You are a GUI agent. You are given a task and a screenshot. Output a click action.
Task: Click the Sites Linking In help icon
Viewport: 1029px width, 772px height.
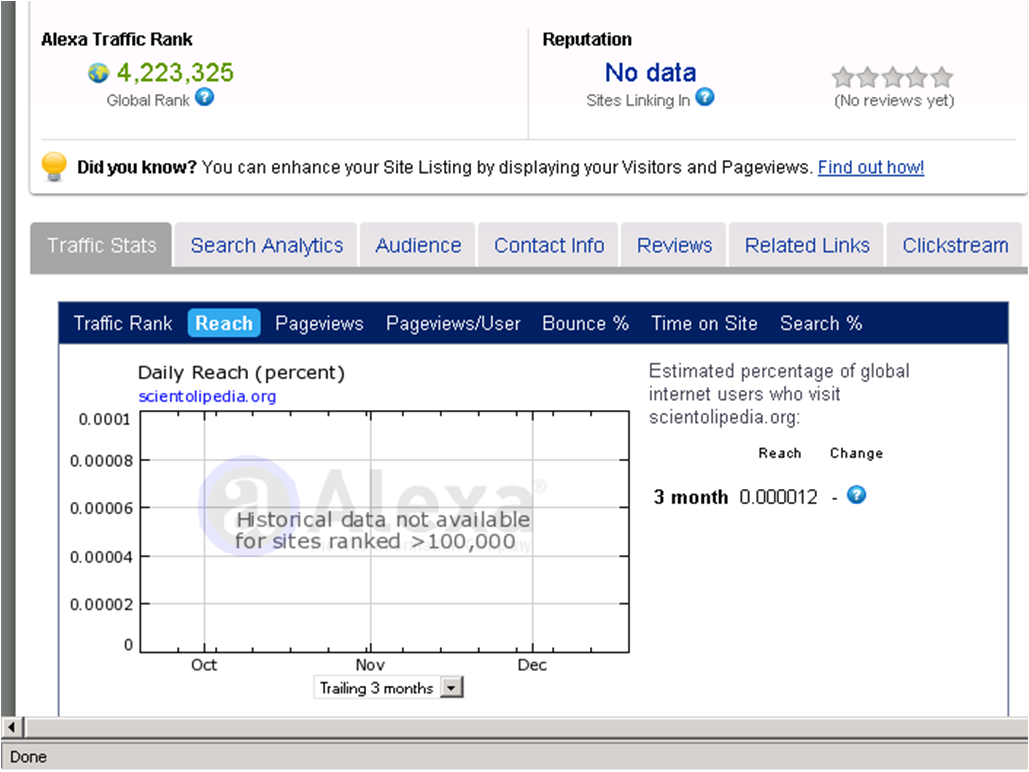click(705, 97)
